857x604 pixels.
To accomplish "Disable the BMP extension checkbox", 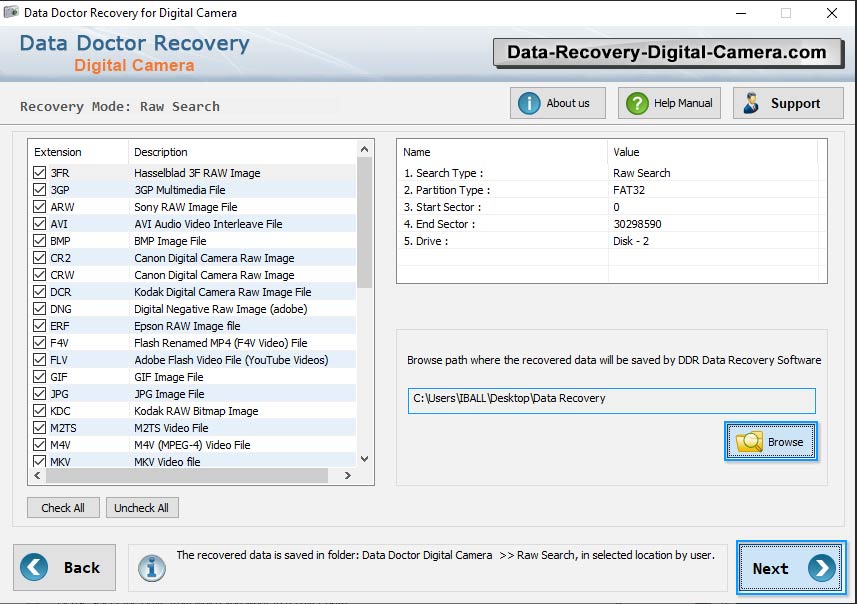I will coord(39,241).
